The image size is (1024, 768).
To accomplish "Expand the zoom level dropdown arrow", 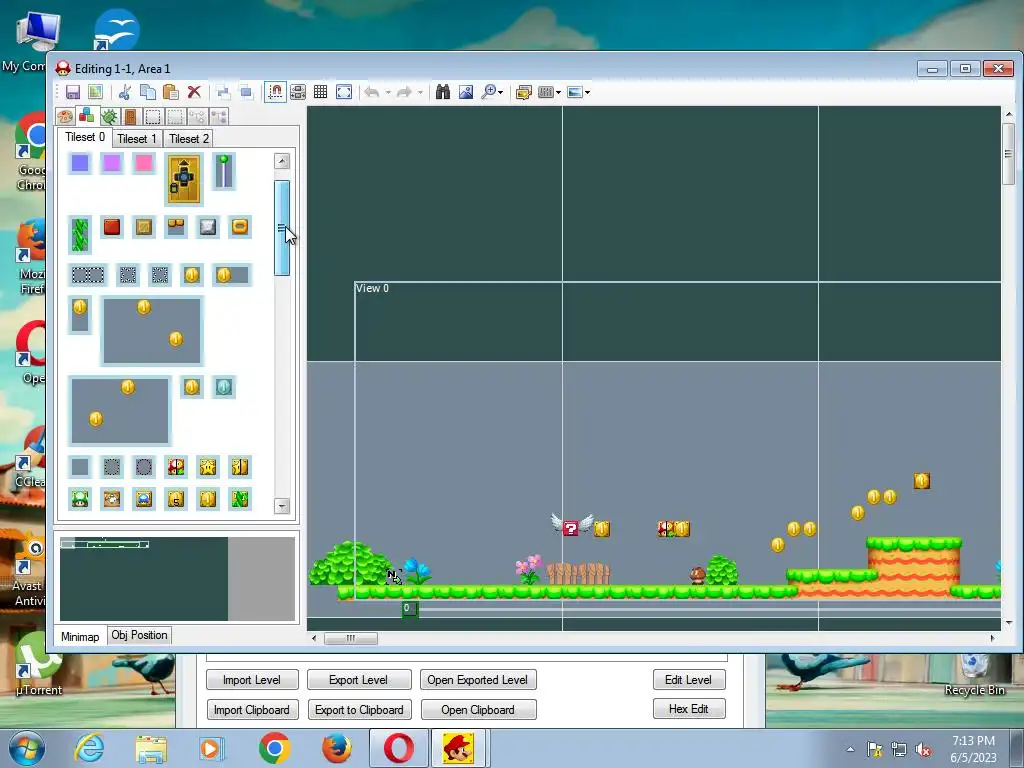I will click(501, 93).
